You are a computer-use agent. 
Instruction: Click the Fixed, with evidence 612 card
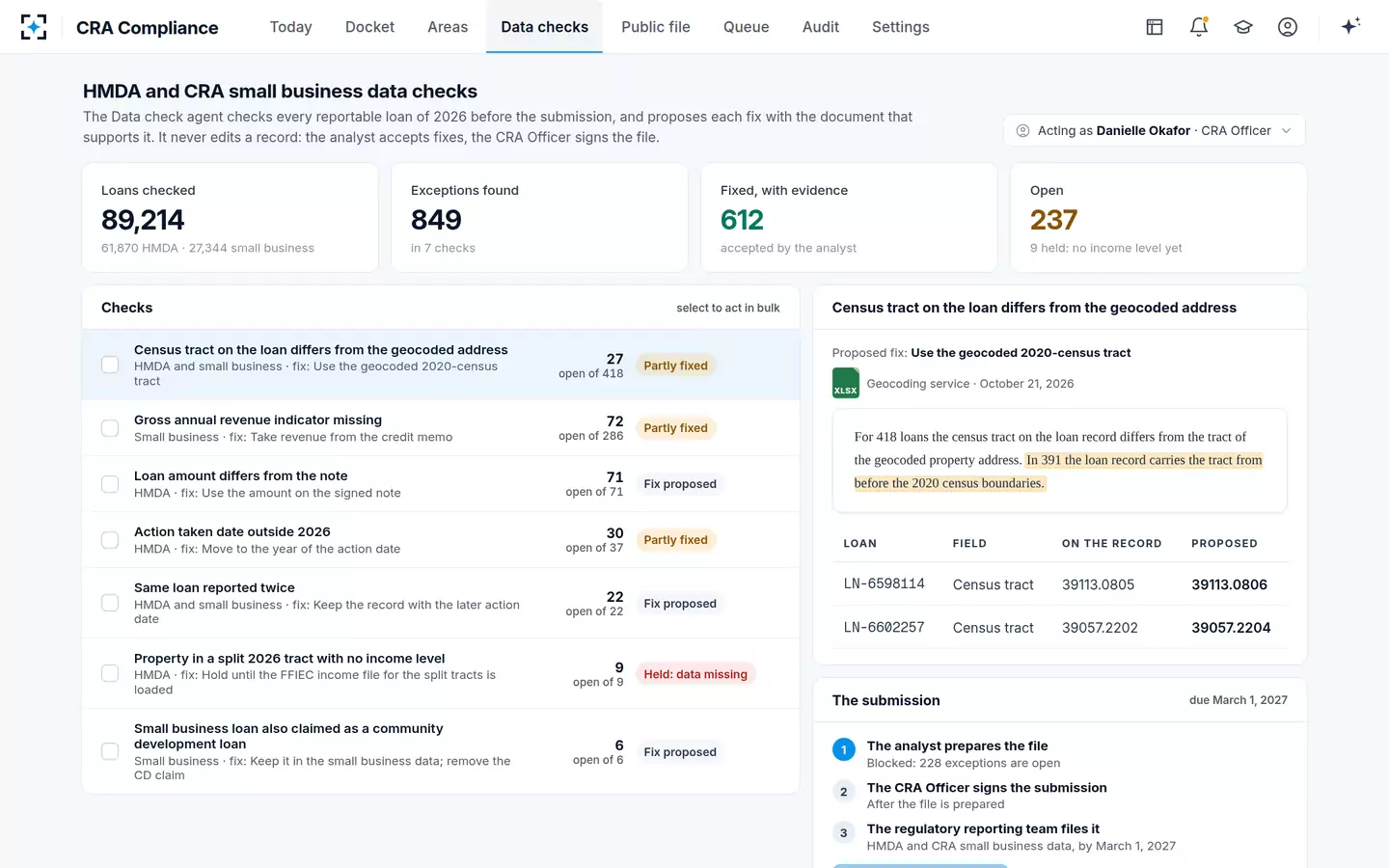849,218
